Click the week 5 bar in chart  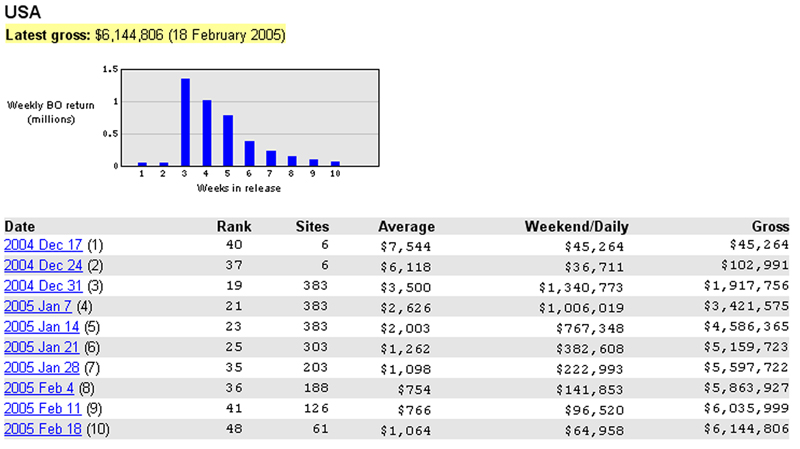[x=228, y=140]
